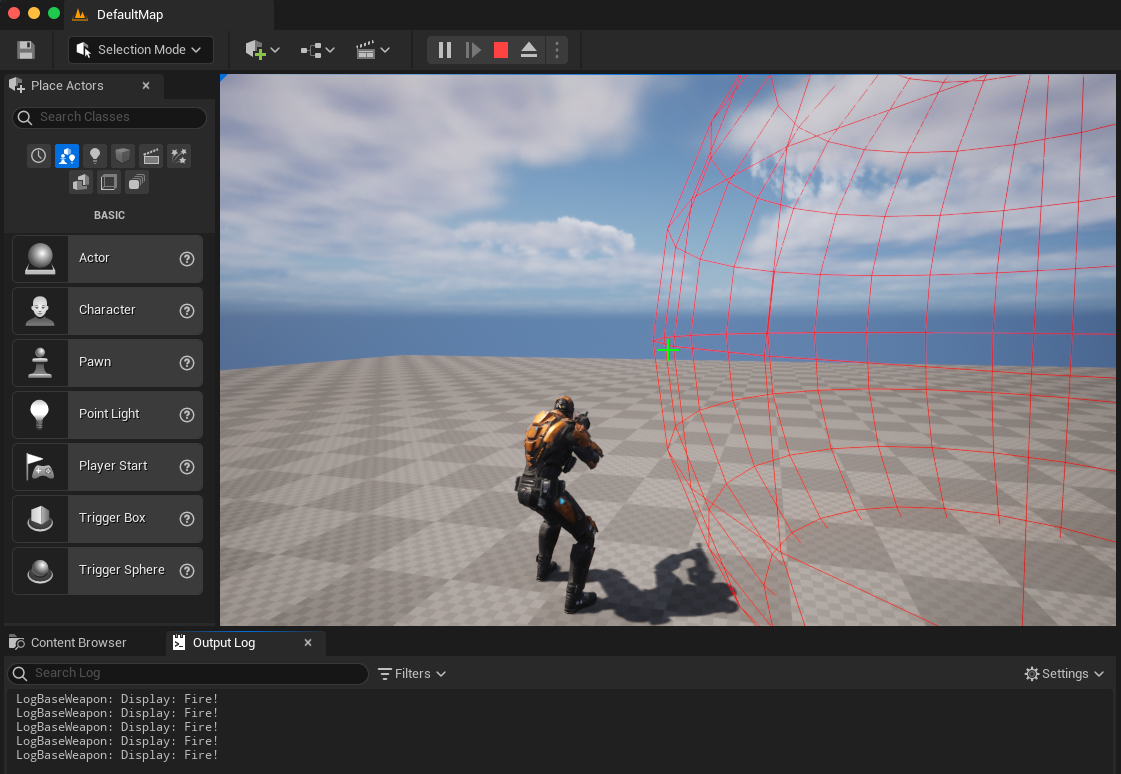Viewport: 1121px width, 774px height.
Task: Click the Trigger Sphere thumbnail
Action: (x=40, y=570)
